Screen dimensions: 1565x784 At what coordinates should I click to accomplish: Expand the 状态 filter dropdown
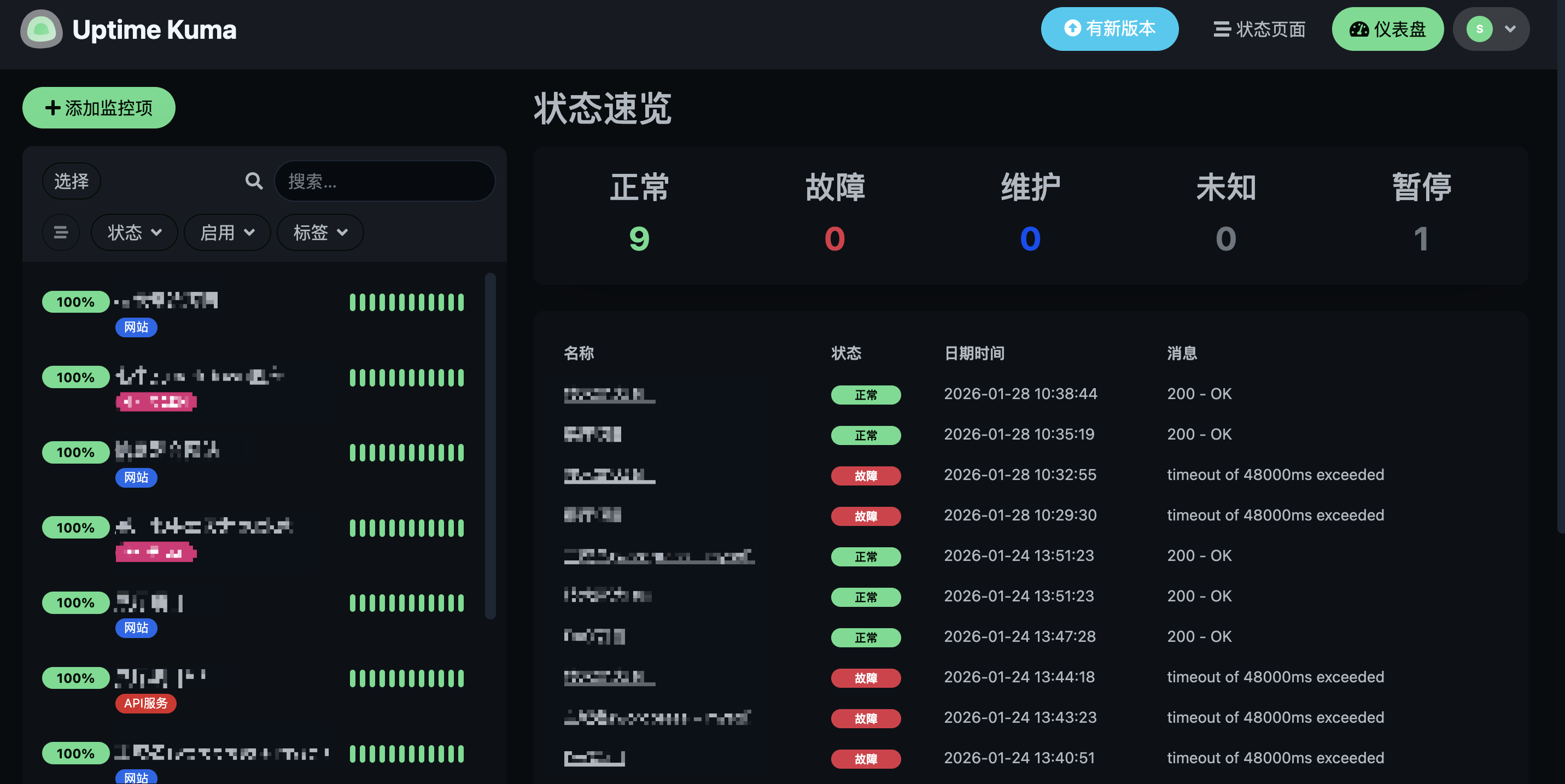pos(135,232)
